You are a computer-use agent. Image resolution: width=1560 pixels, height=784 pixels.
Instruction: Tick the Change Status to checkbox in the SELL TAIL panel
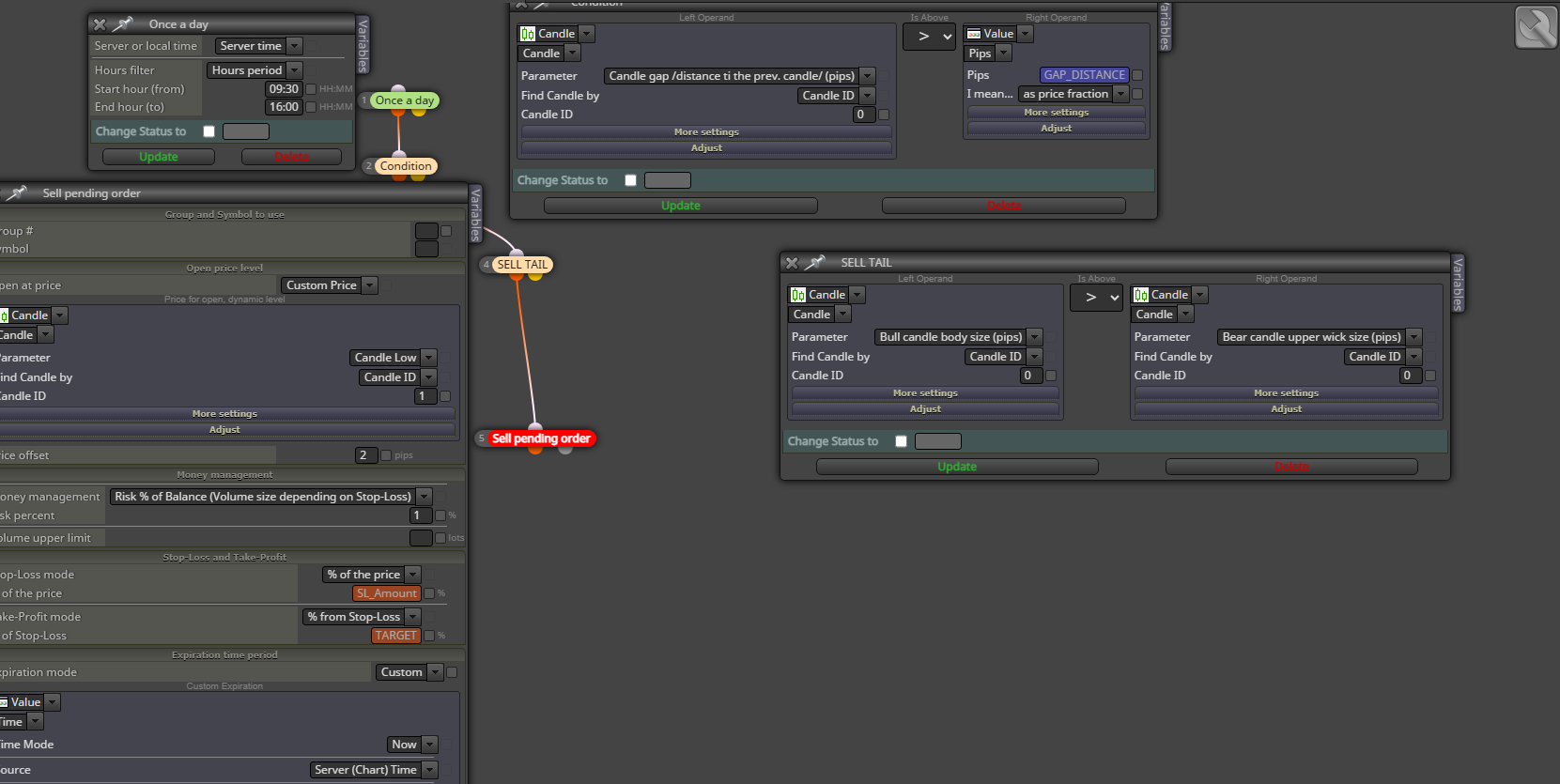tap(902, 441)
